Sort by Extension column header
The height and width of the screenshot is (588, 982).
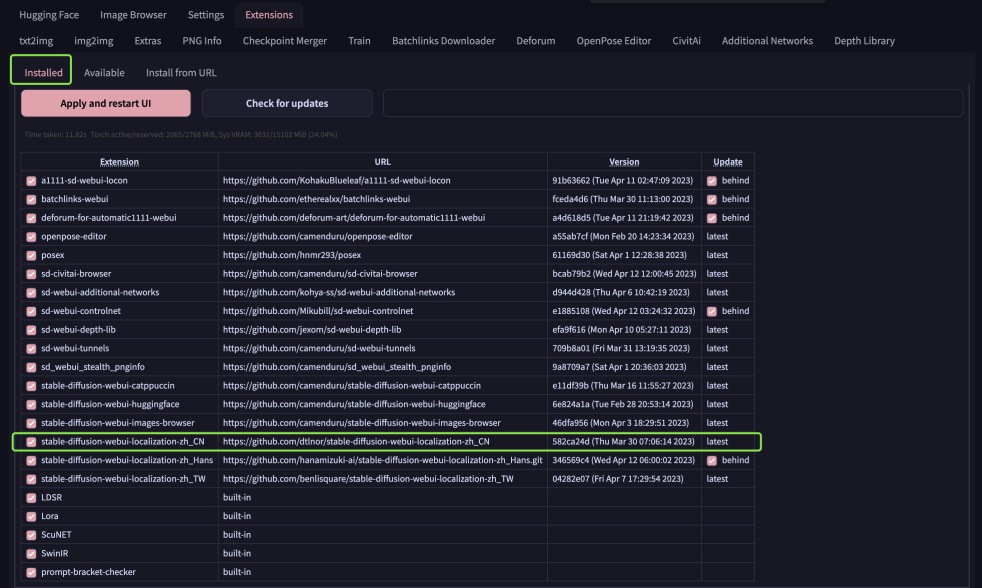tap(119, 162)
